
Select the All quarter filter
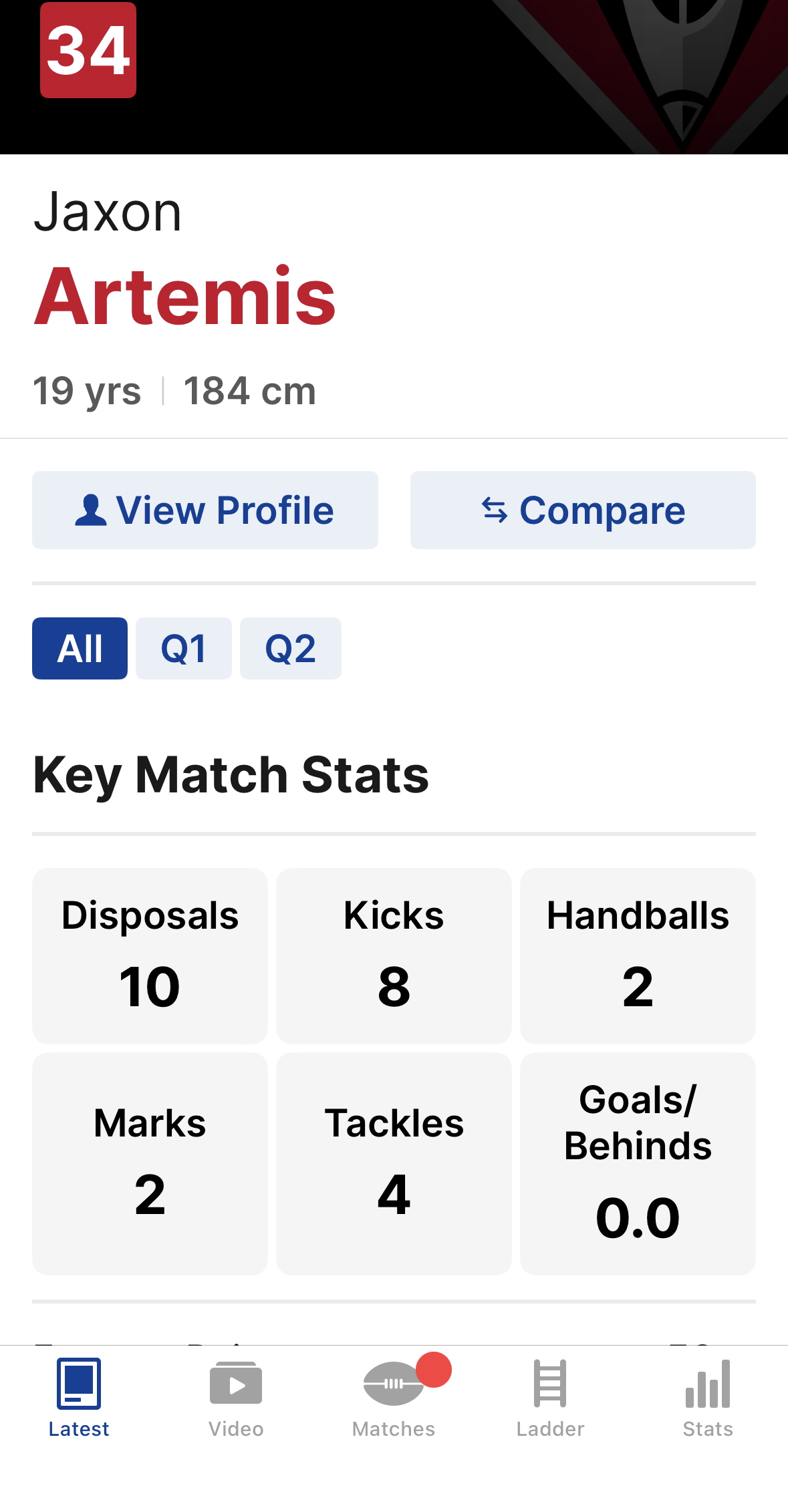click(80, 648)
